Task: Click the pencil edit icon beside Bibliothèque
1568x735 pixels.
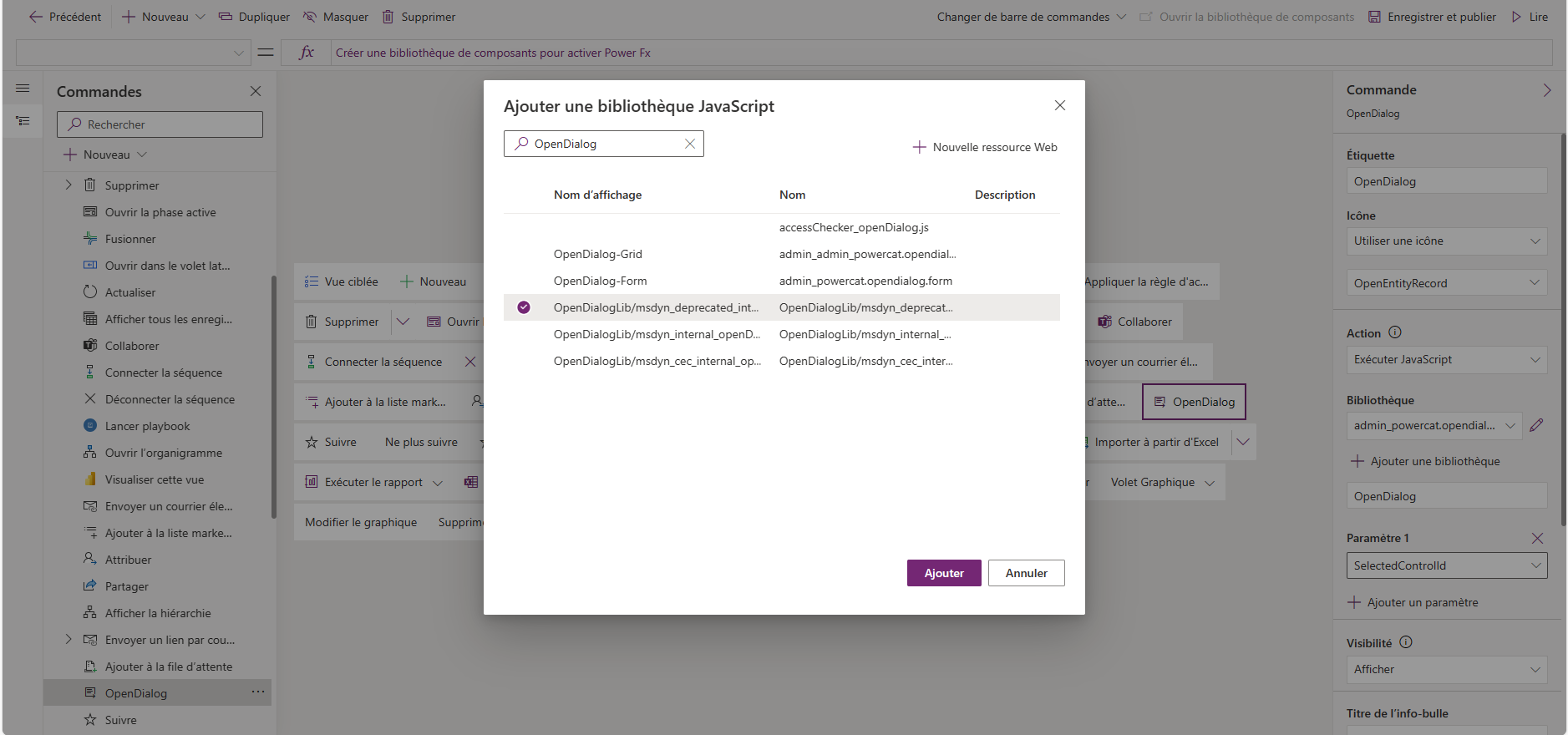Action: (x=1536, y=425)
